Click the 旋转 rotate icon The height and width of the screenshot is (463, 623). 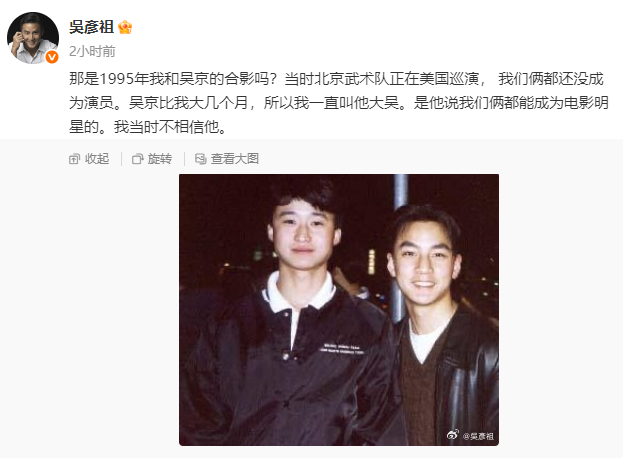coord(137,159)
